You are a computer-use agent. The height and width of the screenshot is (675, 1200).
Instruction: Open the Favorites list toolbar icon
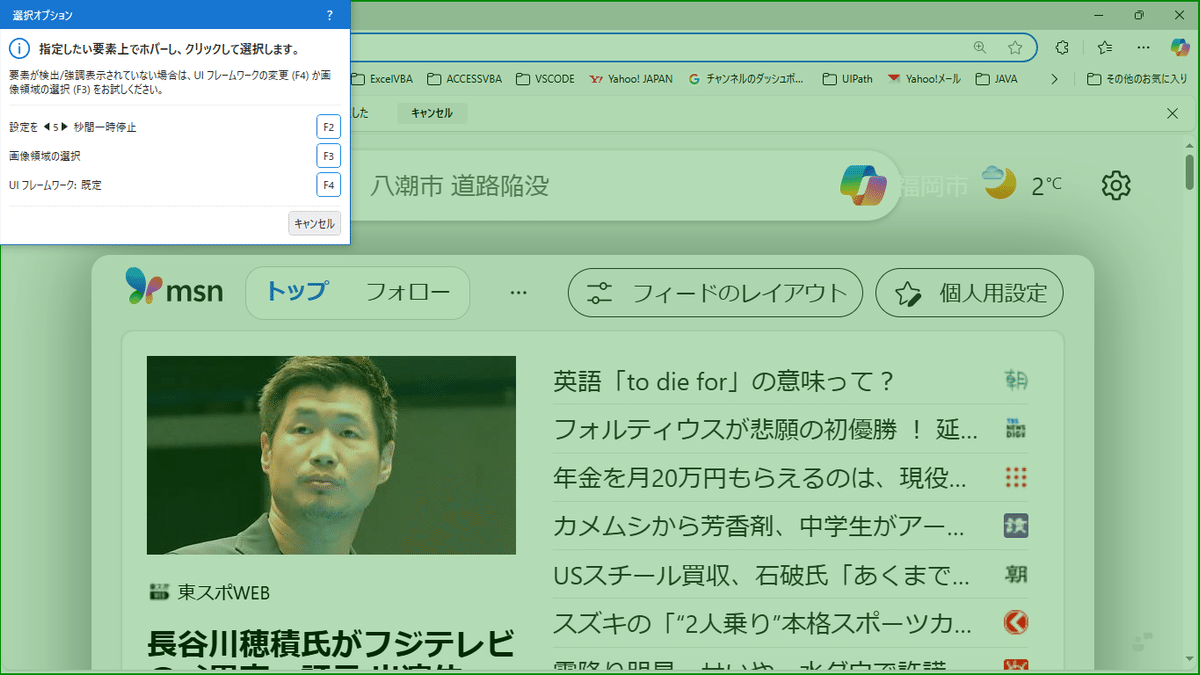click(x=1105, y=47)
